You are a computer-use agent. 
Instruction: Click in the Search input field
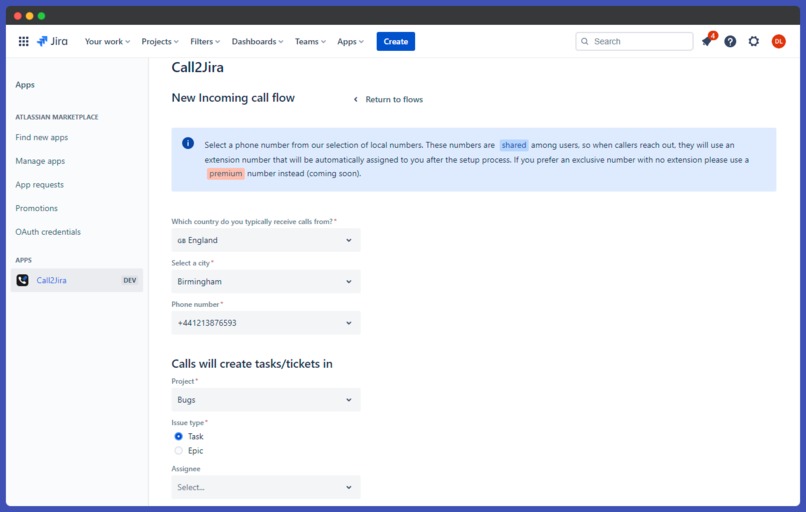coord(634,41)
